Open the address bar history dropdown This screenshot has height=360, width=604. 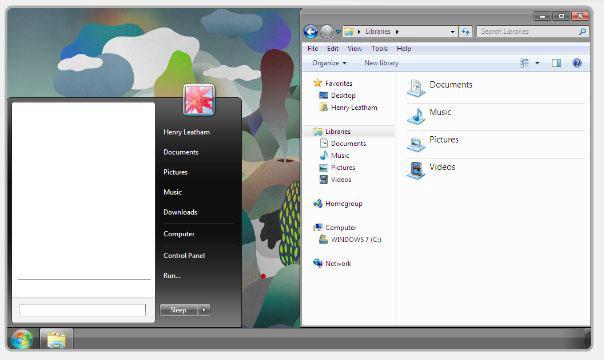point(452,32)
